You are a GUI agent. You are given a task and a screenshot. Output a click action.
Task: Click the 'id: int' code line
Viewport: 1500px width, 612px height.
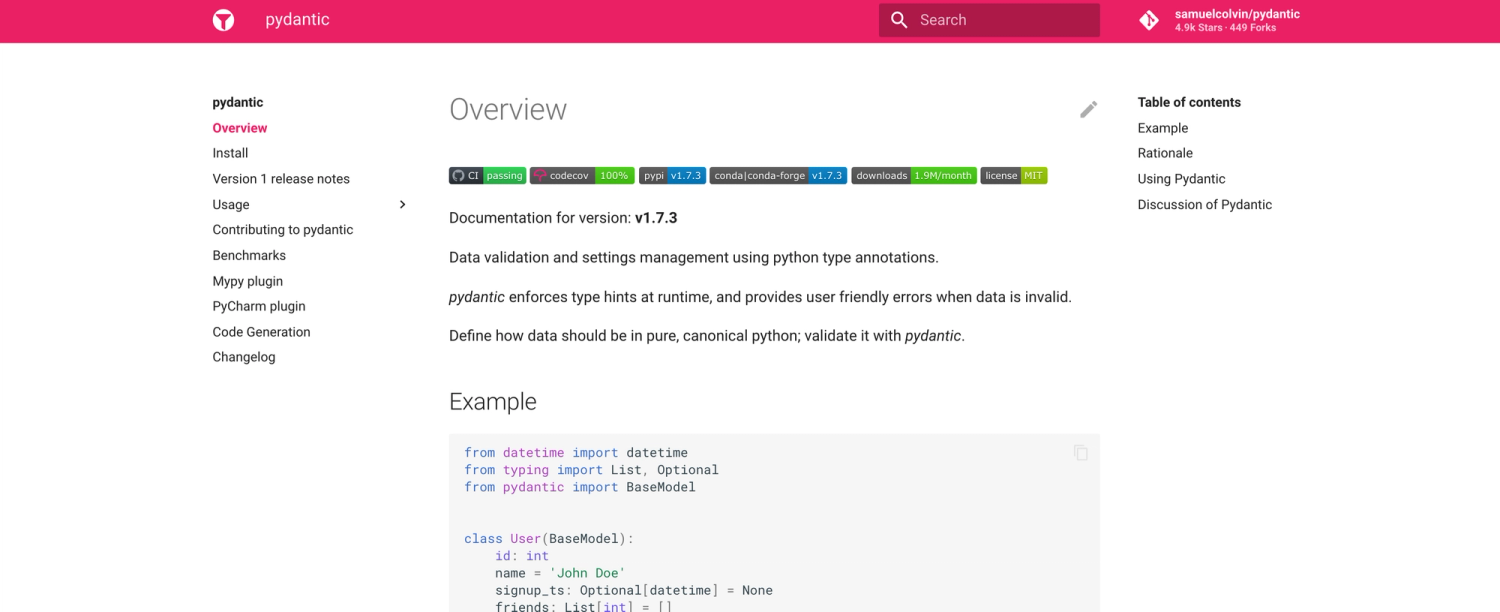coord(522,556)
